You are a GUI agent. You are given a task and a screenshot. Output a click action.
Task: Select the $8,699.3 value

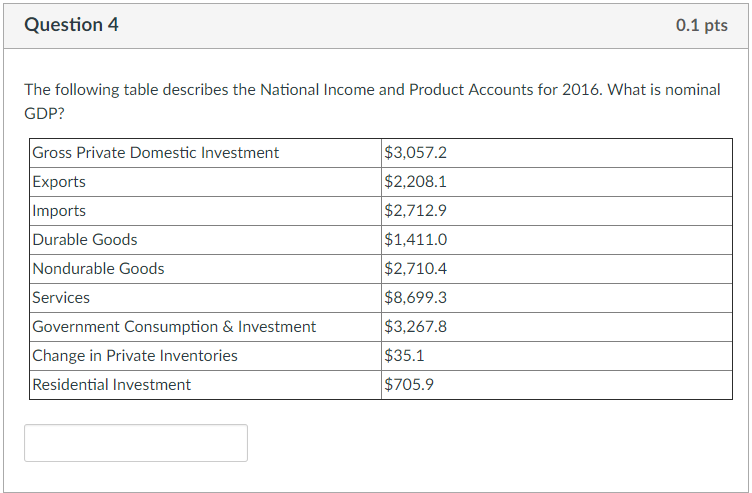coord(415,298)
